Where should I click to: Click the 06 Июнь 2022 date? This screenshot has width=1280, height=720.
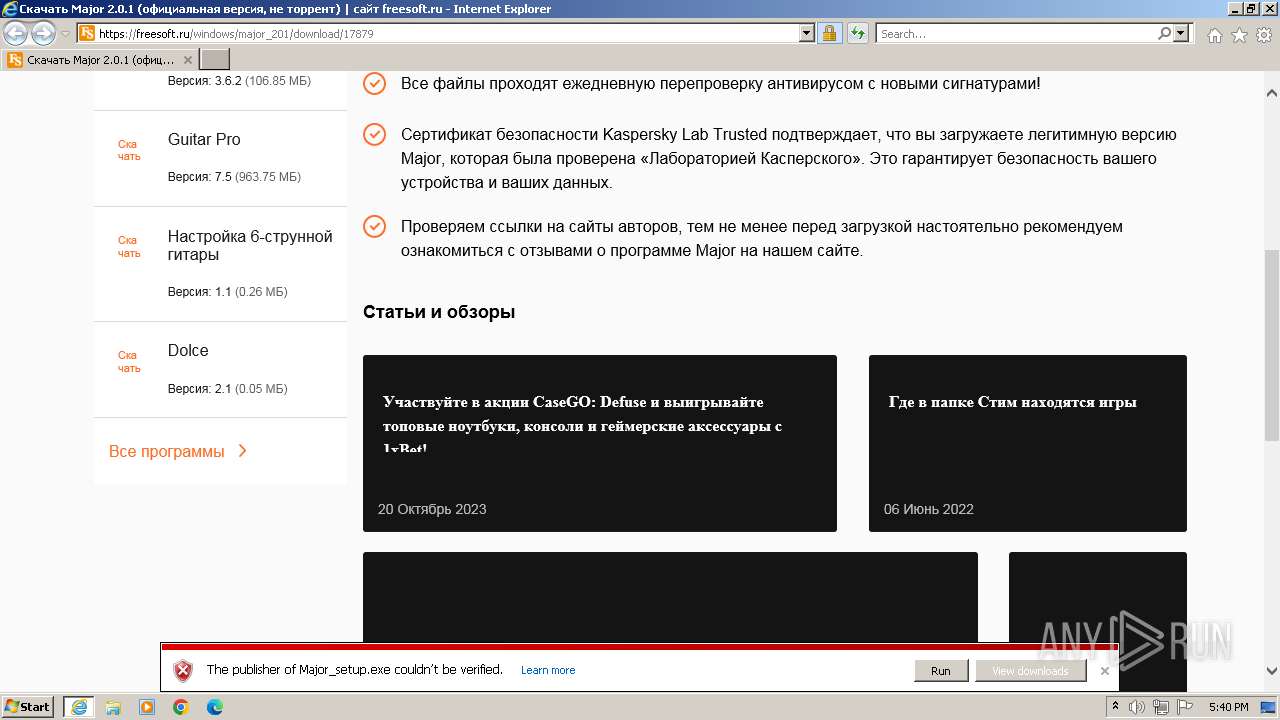929,509
